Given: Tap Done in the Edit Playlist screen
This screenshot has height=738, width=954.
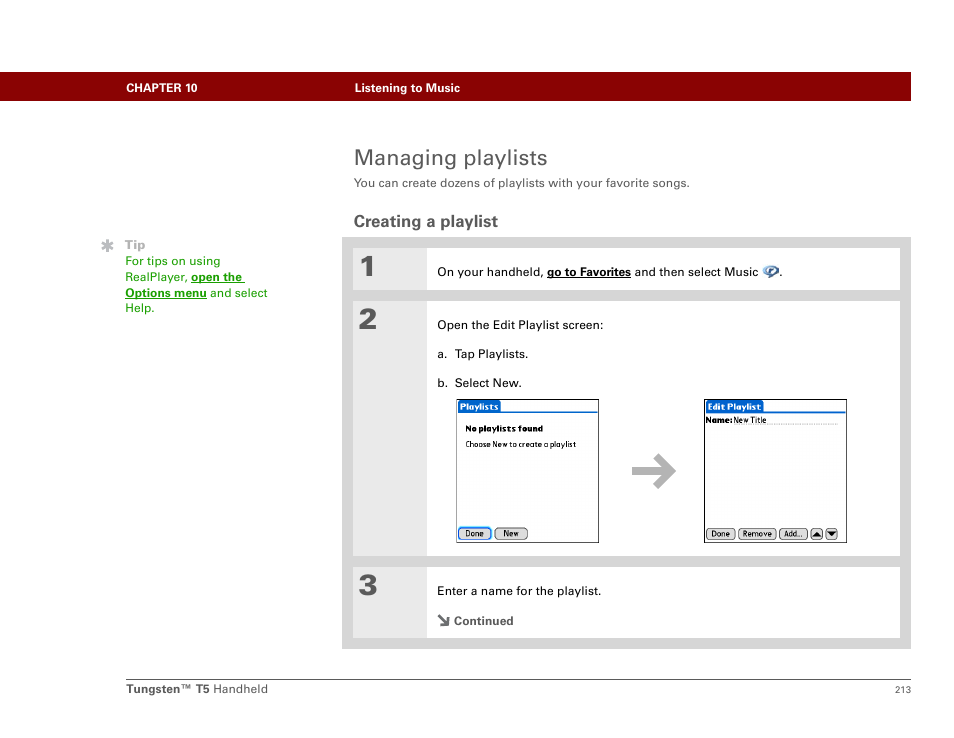Looking at the screenshot, I should 720,534.
